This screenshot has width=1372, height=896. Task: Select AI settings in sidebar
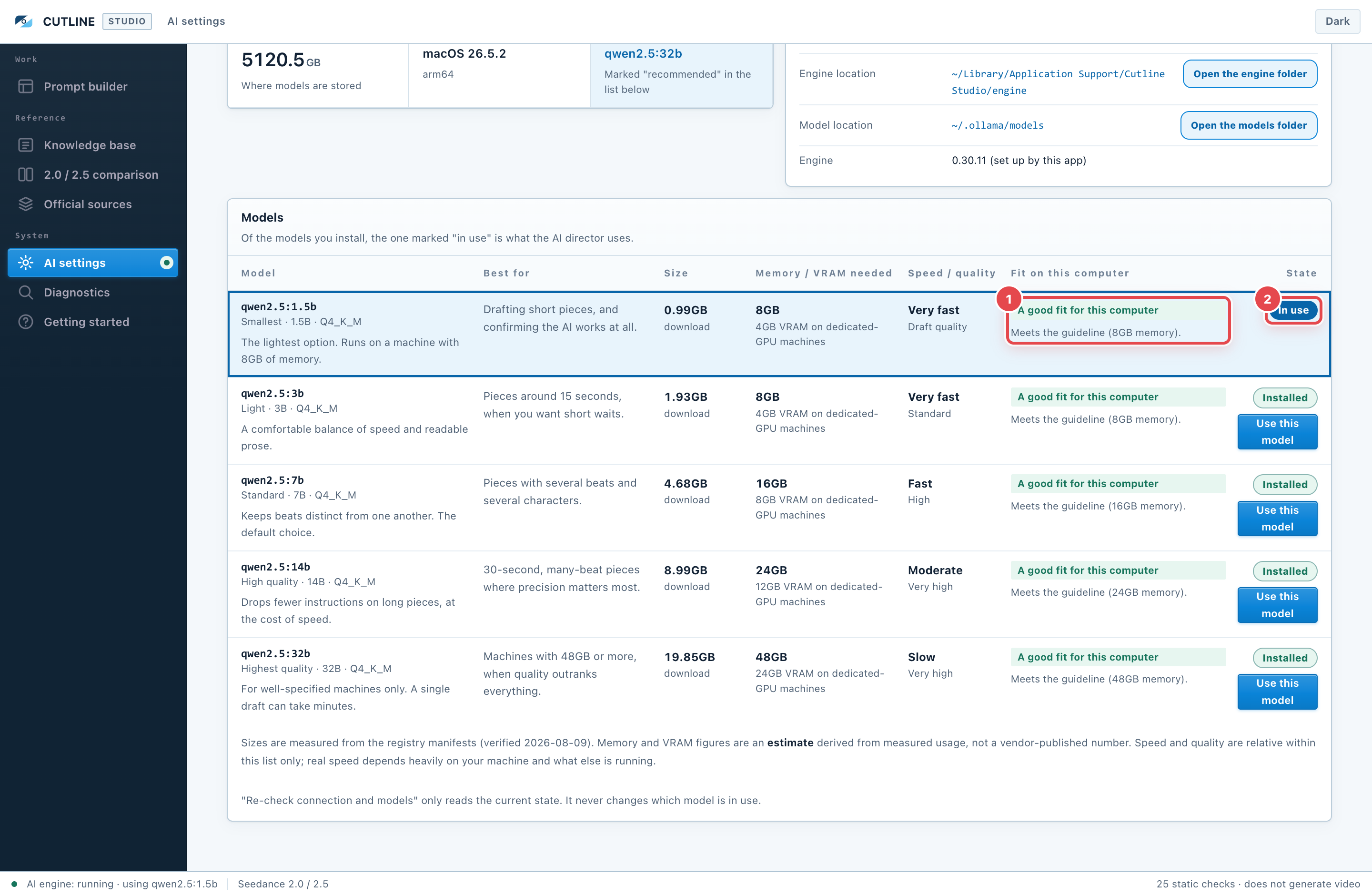pos(93,263)
